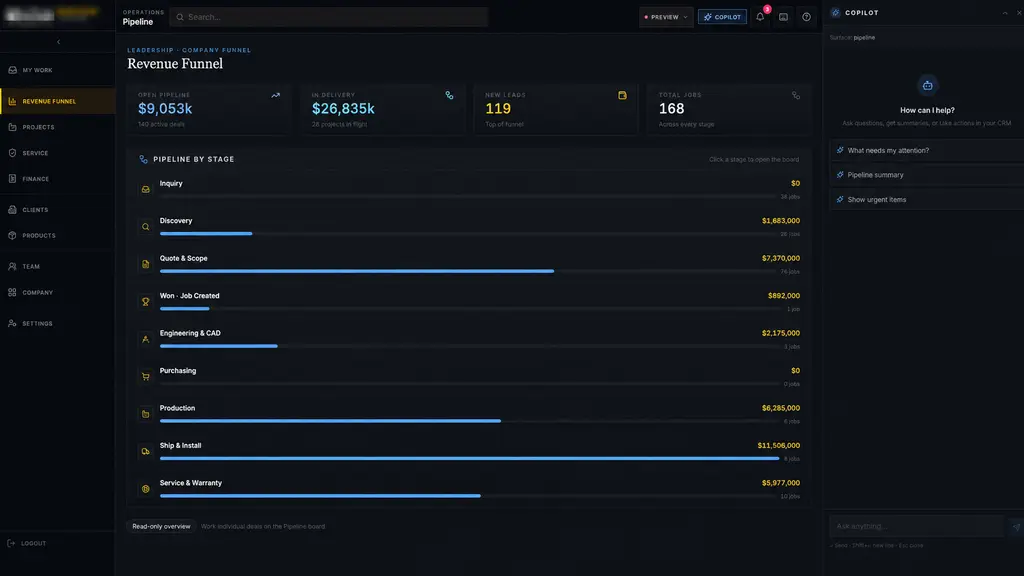Click the New Leads card icon
Viewport: 1024px width, 576px height.
[622, 95]
